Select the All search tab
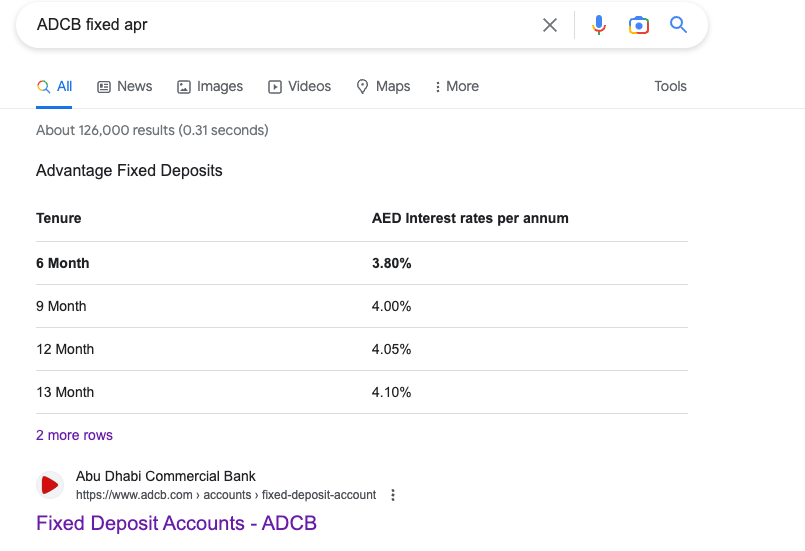 (x=54, y=86)
